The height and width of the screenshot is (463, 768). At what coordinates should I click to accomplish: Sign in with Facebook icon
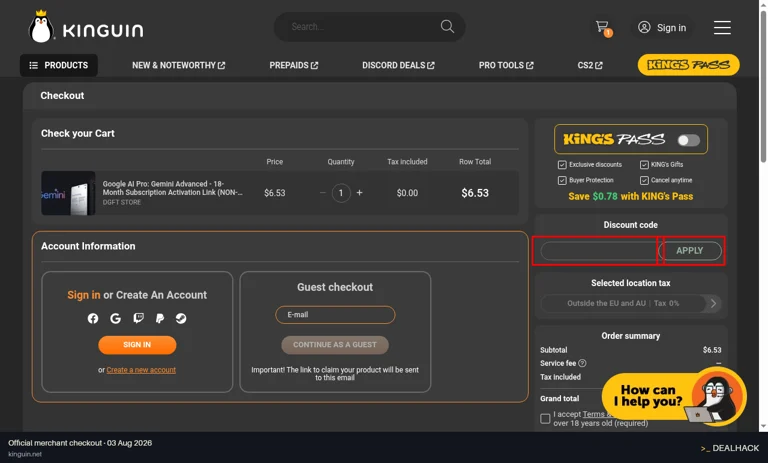(x=93, y=318)
